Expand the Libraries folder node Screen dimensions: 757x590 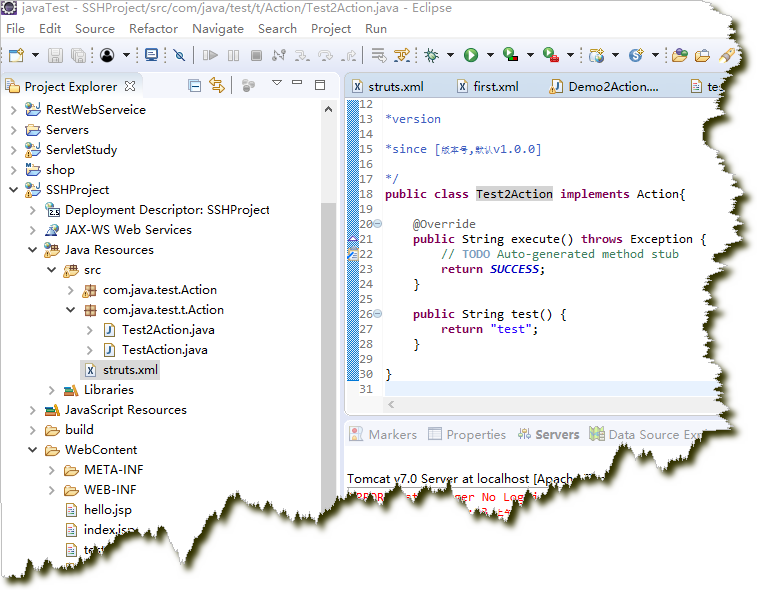pyautogui.click(x=52, y=390)
